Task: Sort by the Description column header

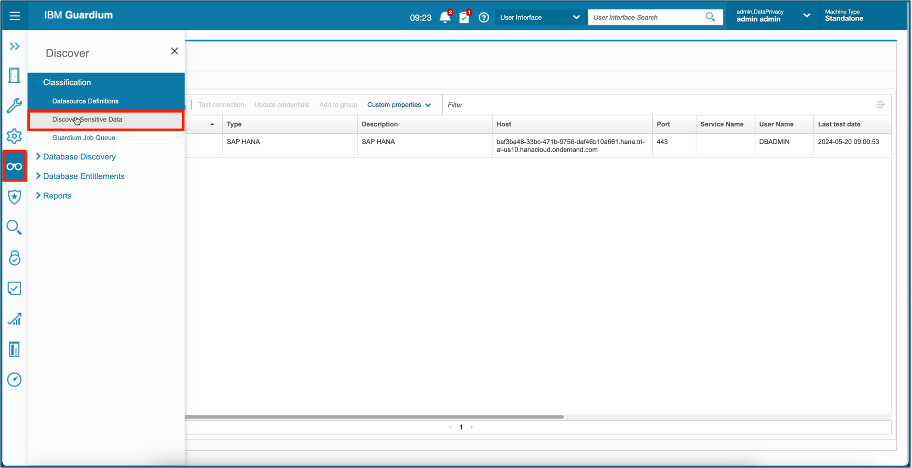Action: tap(424, 124)
